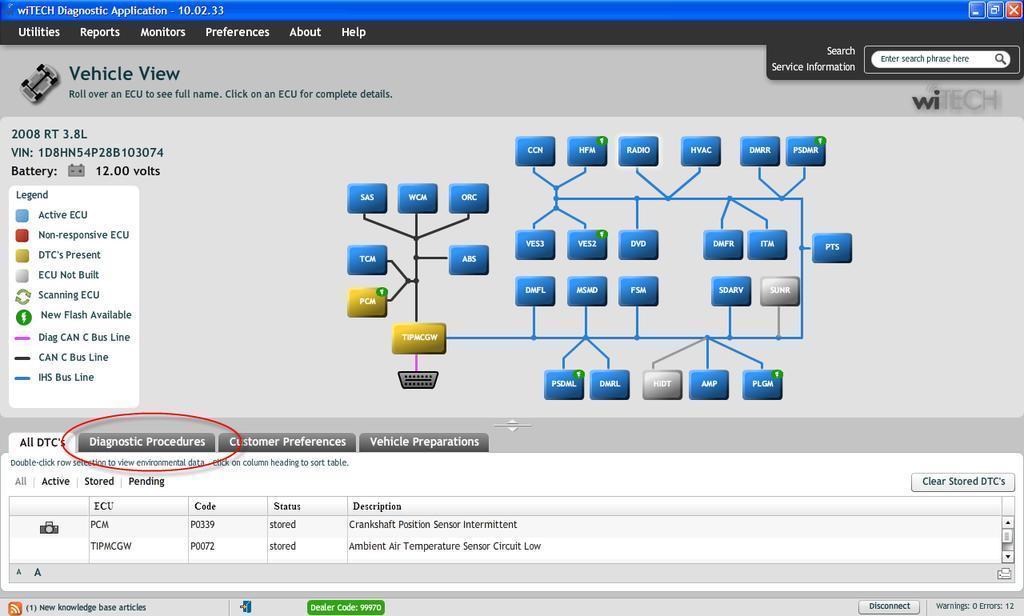This screenshot has width=1024, height=616.
Task: Click the DMFL ECU node
Action: tap(535, 291)
